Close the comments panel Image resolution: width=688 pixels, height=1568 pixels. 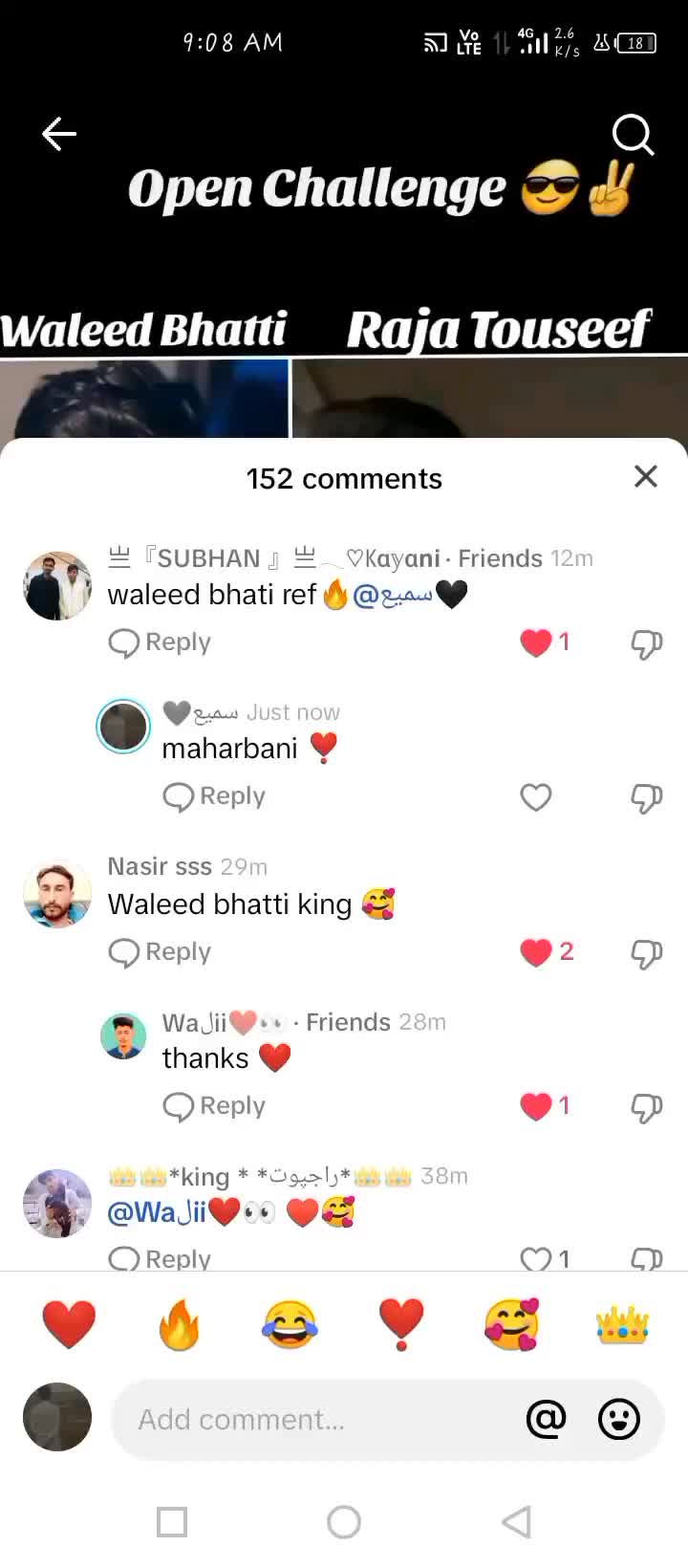click(x=646, y=476)
